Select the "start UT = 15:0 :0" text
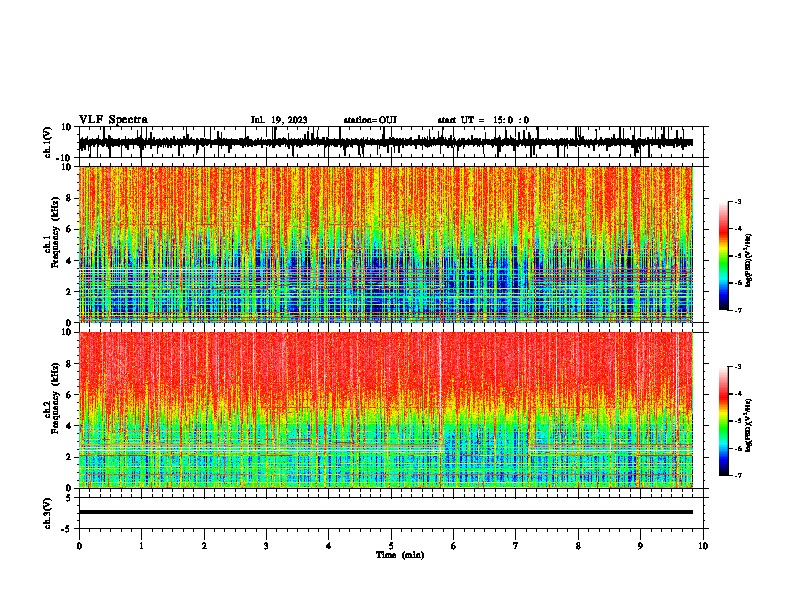The height and width of the screenshot is (612, 792). [x=483, y=120]
